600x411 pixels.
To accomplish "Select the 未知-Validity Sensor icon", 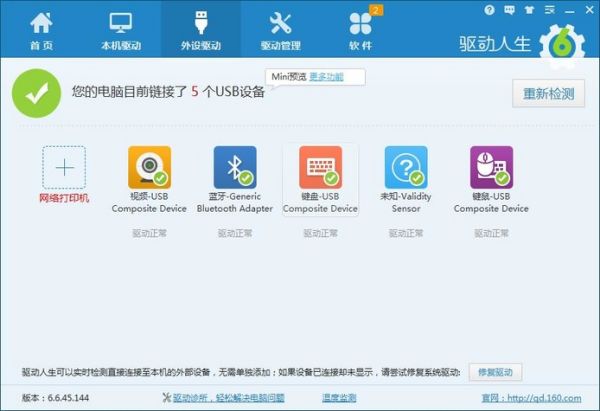I will 406,167.
